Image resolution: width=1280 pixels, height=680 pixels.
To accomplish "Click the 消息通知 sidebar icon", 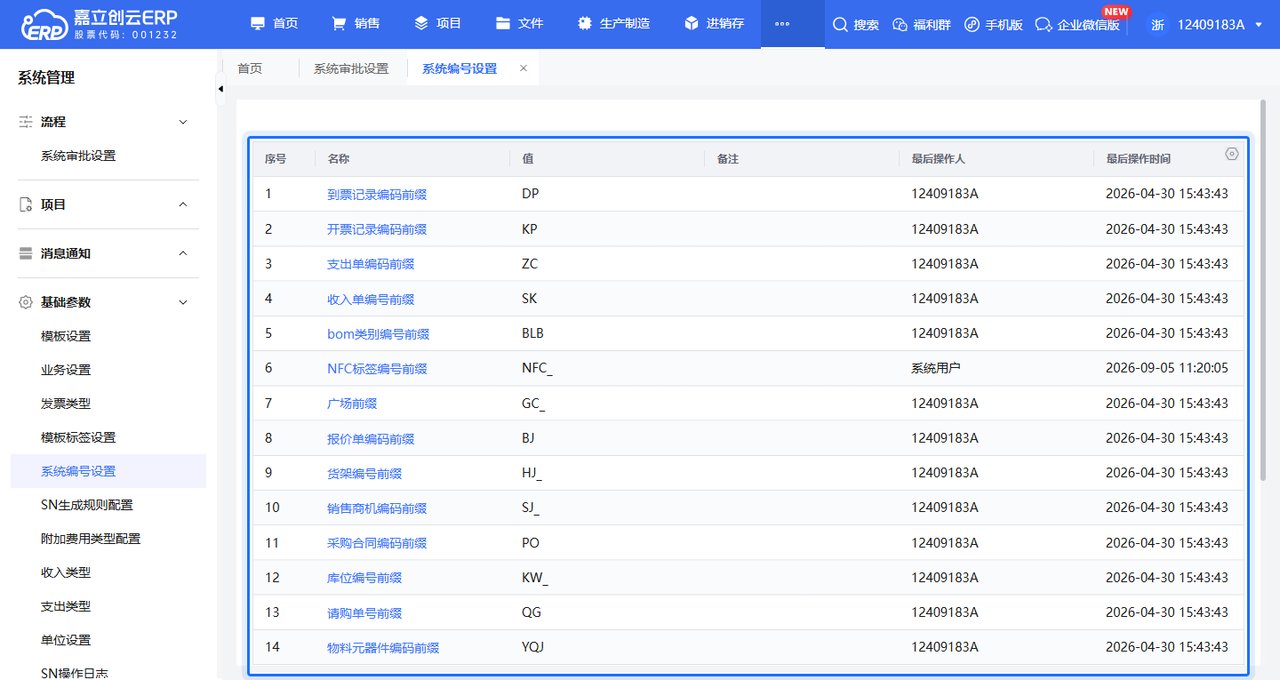I will (26, 253).
